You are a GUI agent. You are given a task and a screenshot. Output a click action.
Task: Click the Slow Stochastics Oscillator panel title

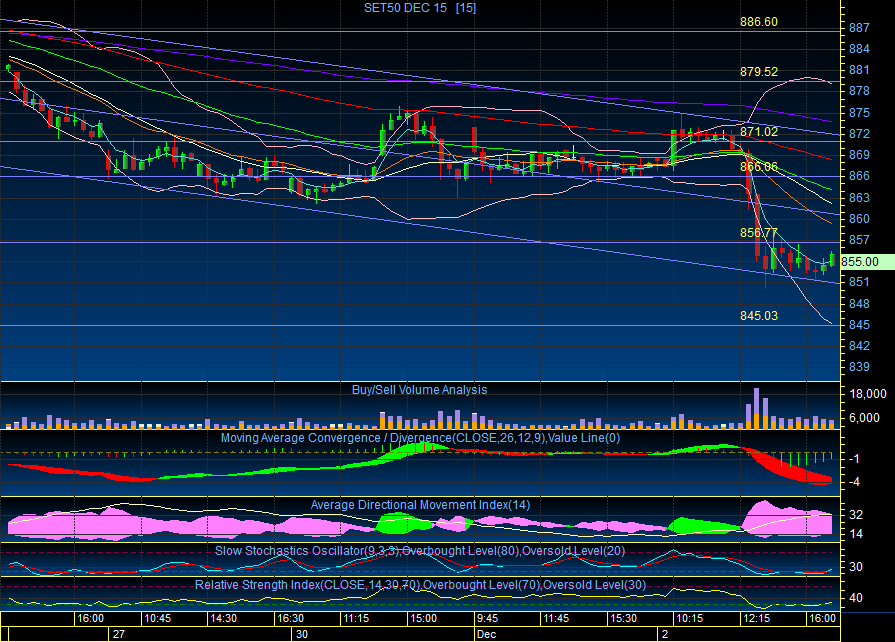(x=420, y=551)
